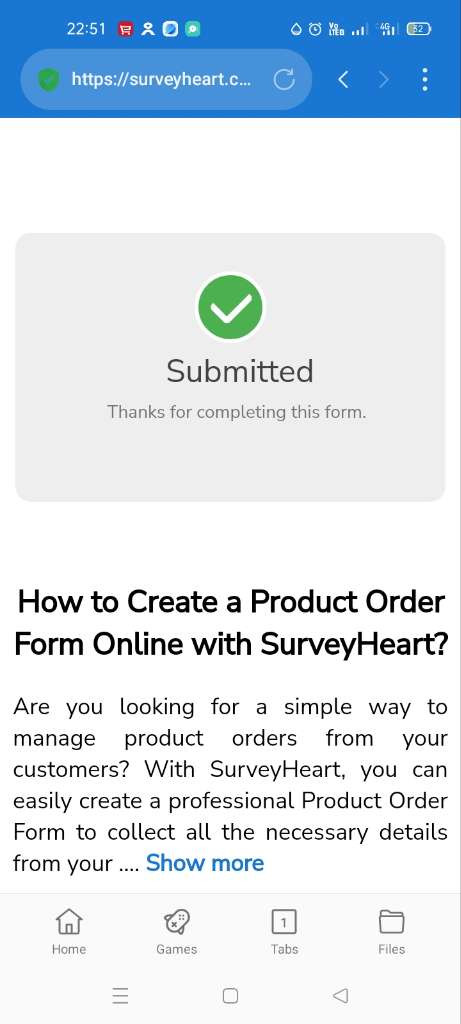Expand article with Show more
This screenshot has height=1024, width=461.
coord(205,863)
